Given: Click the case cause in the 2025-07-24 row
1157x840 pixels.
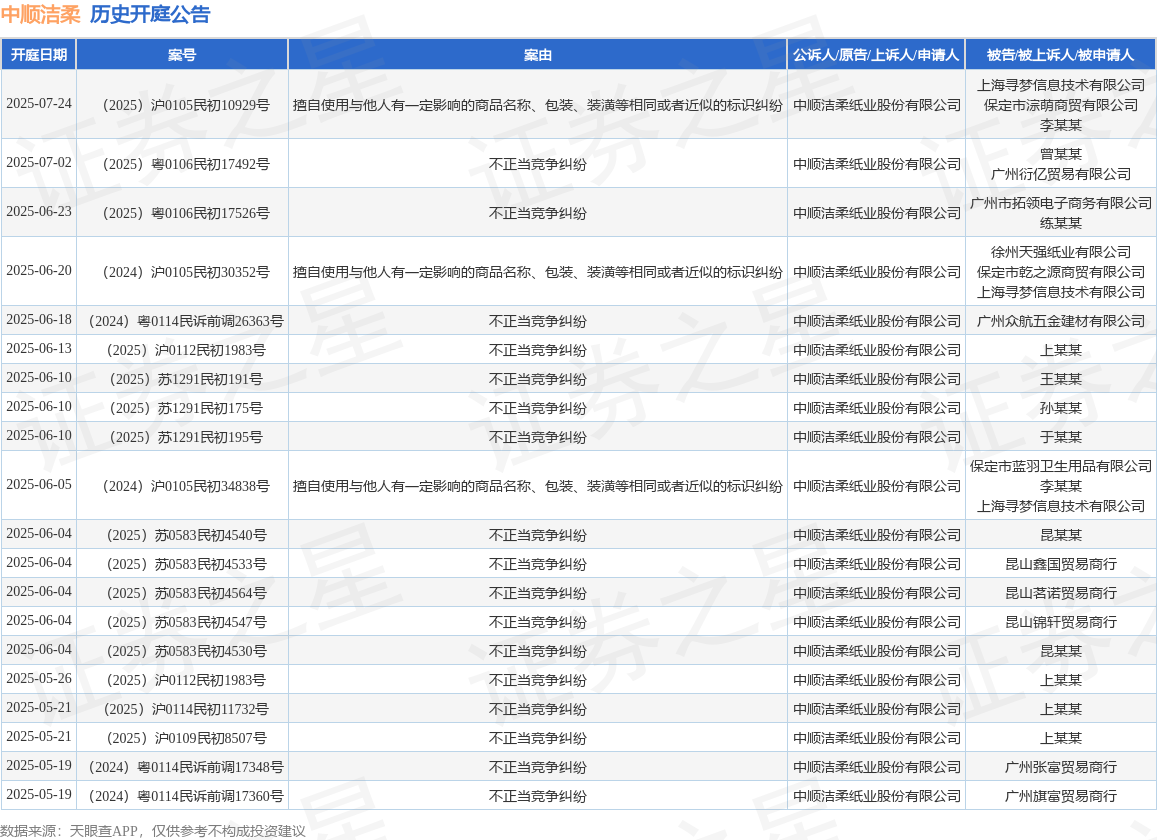Looking at the screenshot, I should point(537,105).
